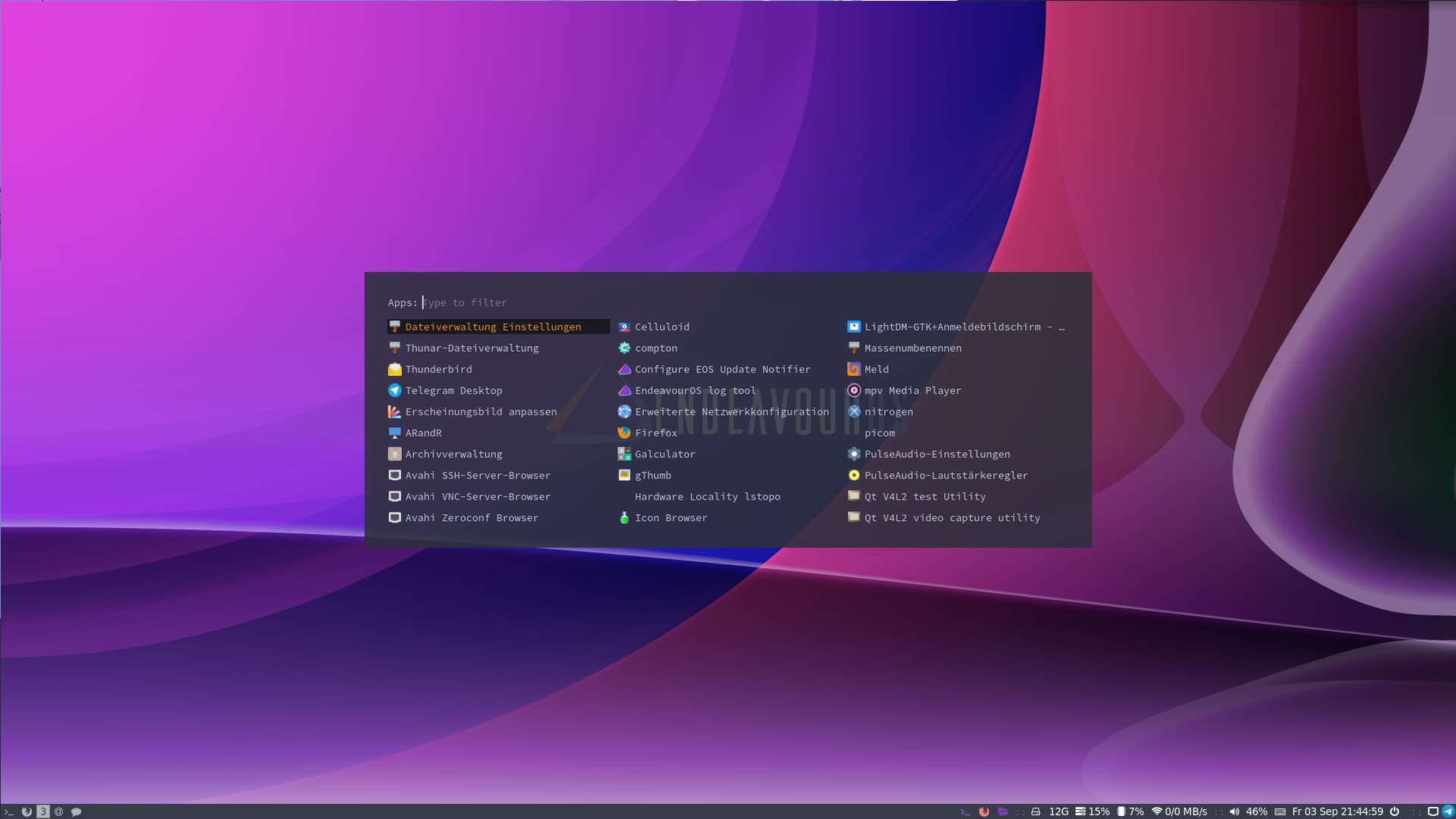Screen dimensions: 1456x819
Task: Select Qt V4L2 test Utility entry
Action: (x=958, y=497)
